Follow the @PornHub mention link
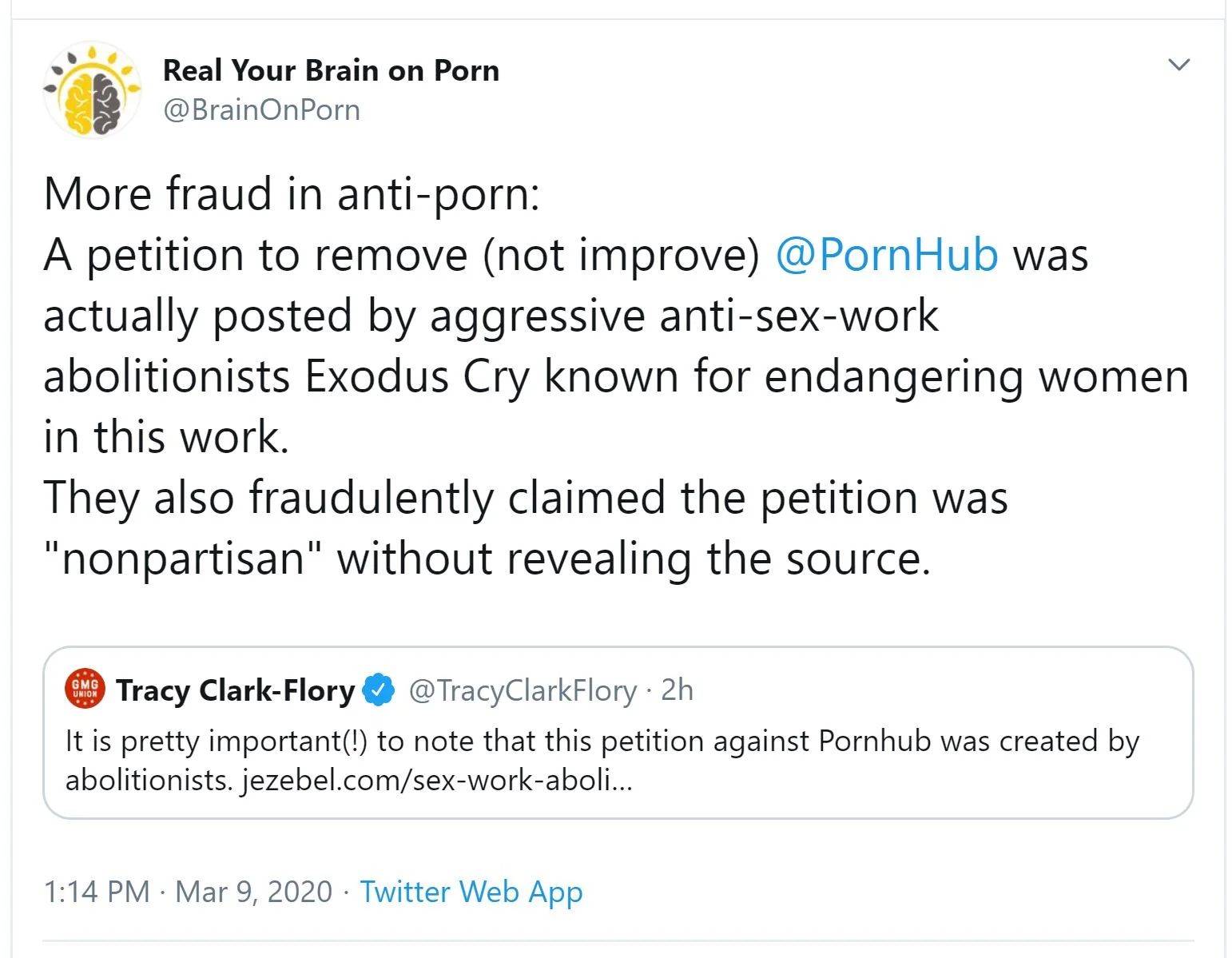Image resolution: width=1232 pixels, height=958 pixels. [886, 255]
